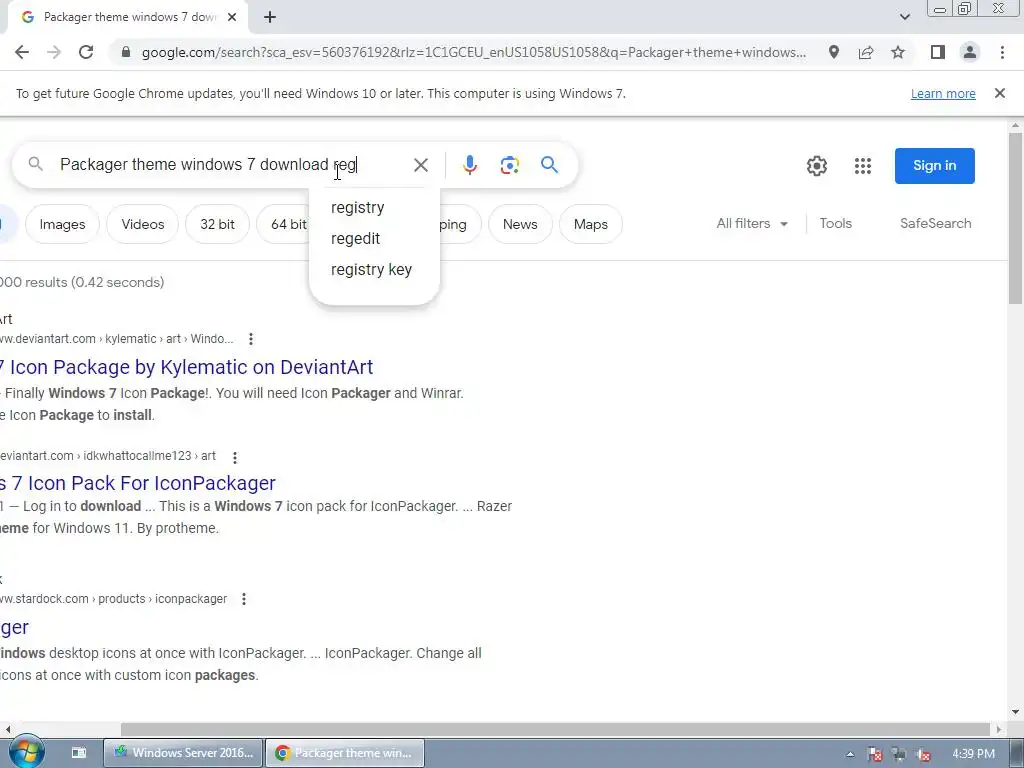Open the Learn more link

coord(943,93)
